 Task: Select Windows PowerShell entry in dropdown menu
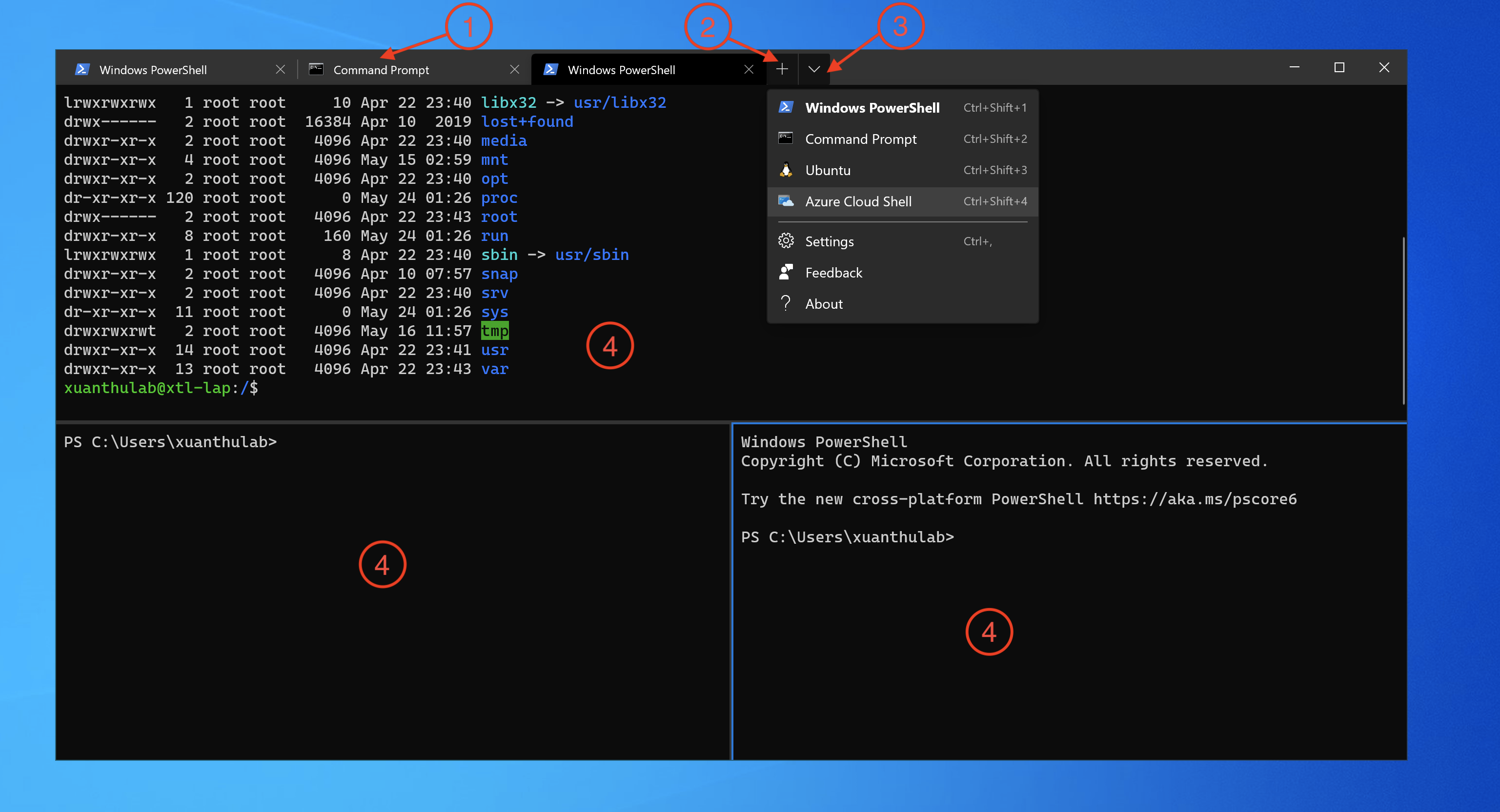click(x=872, y=108)
